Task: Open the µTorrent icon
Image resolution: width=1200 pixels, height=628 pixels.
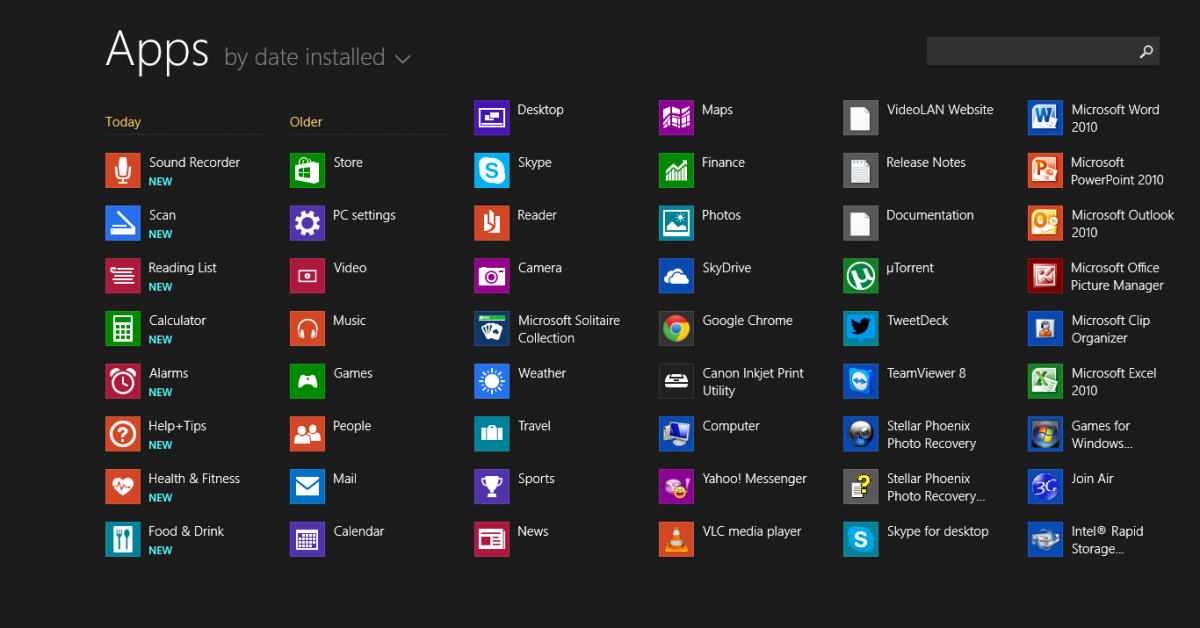Action: tap(861, 276)
